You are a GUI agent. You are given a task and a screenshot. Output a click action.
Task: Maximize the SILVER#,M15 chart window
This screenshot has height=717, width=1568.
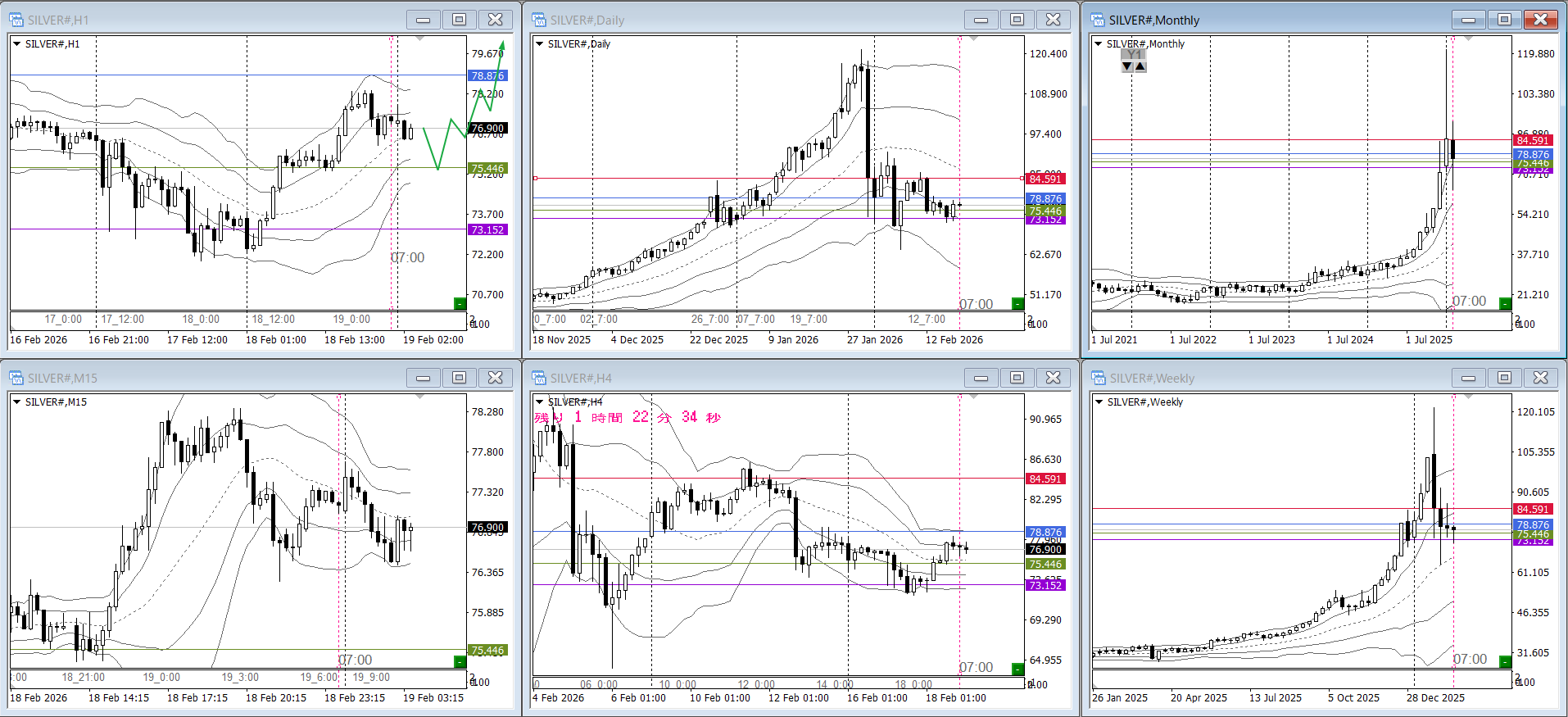coord(460,378)
